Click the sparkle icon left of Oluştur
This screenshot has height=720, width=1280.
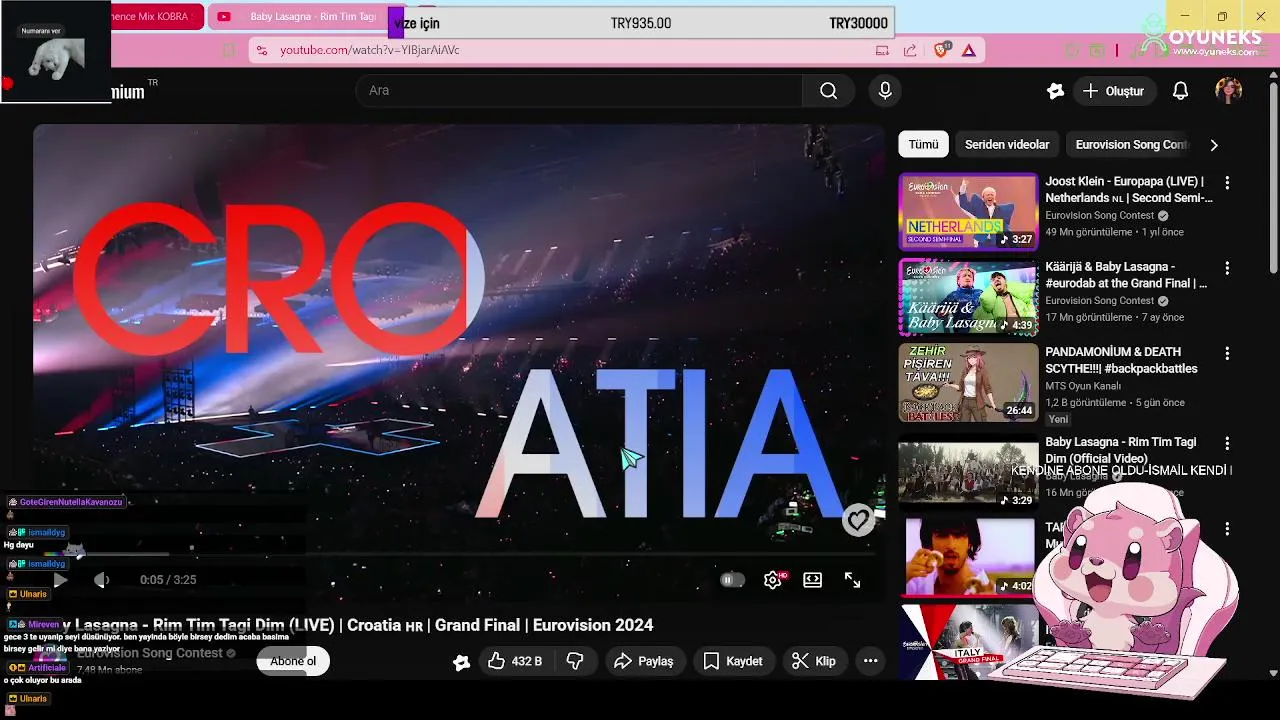click(x=1055, y=91)
